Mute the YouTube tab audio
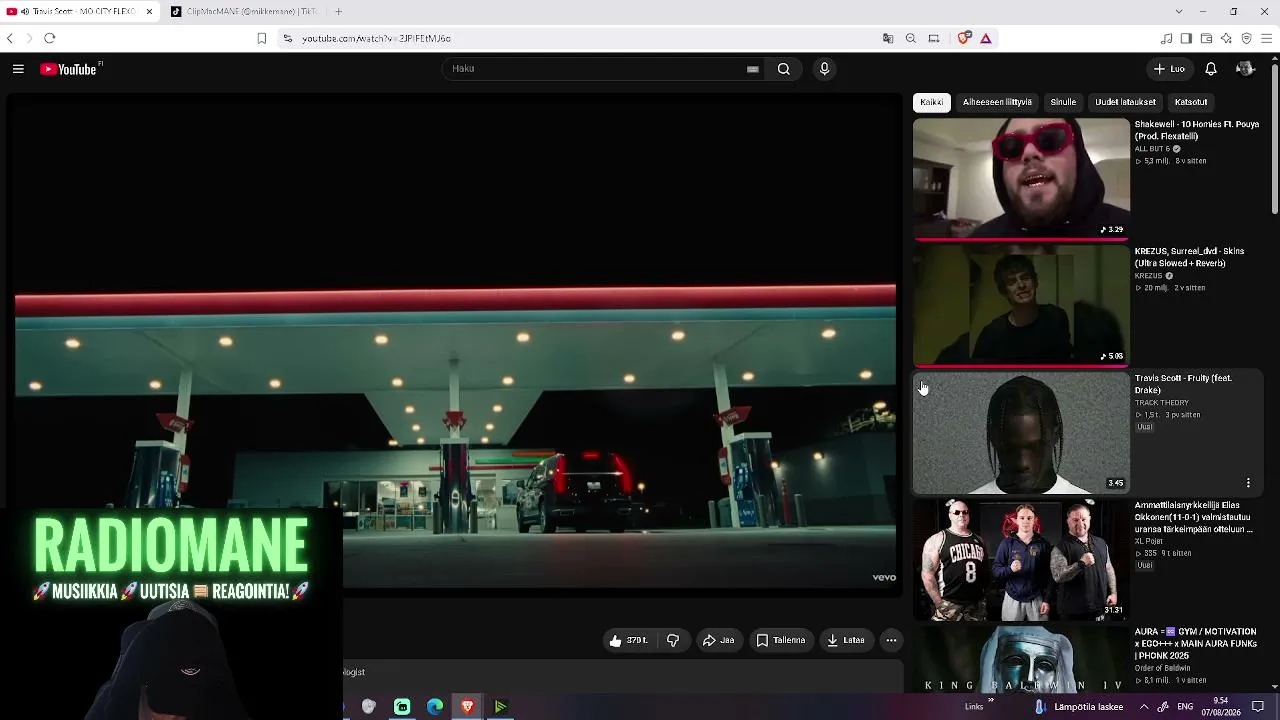The height and width of the screenshot is (720, 1280). (x=25, y=12)
